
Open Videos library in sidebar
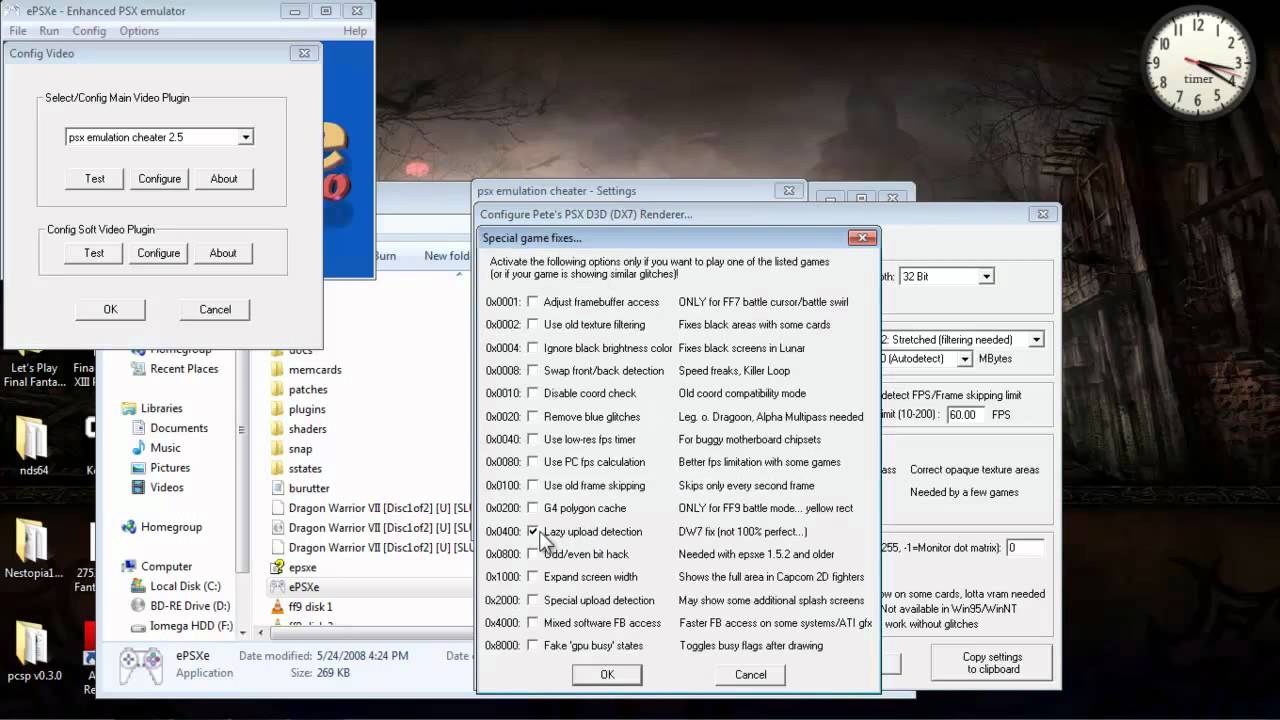[x=167, y=488]
